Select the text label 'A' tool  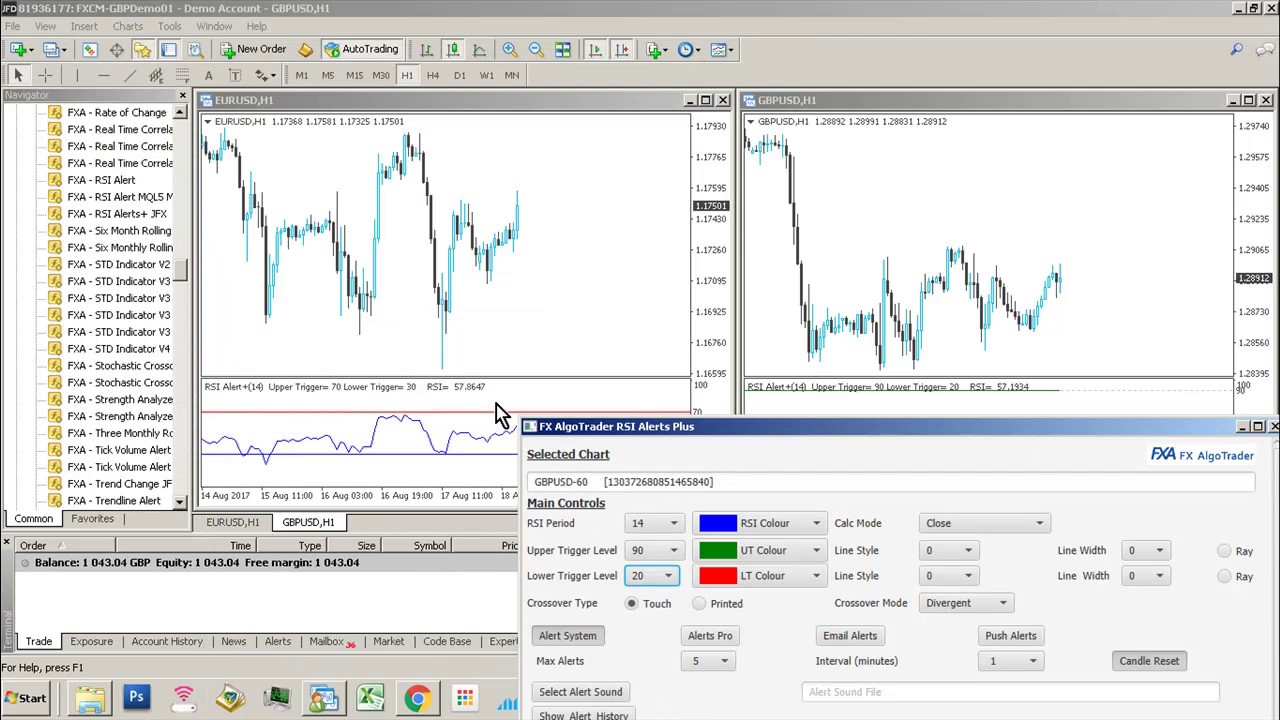(x=208, y=75)
